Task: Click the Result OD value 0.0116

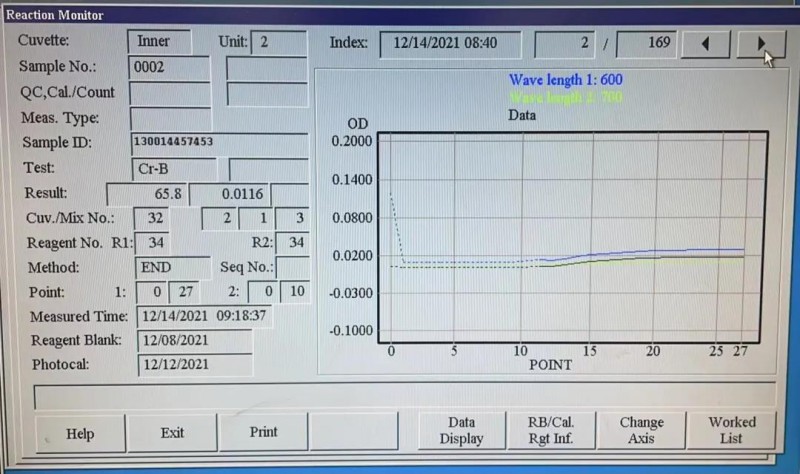Action: click(230, 194)
